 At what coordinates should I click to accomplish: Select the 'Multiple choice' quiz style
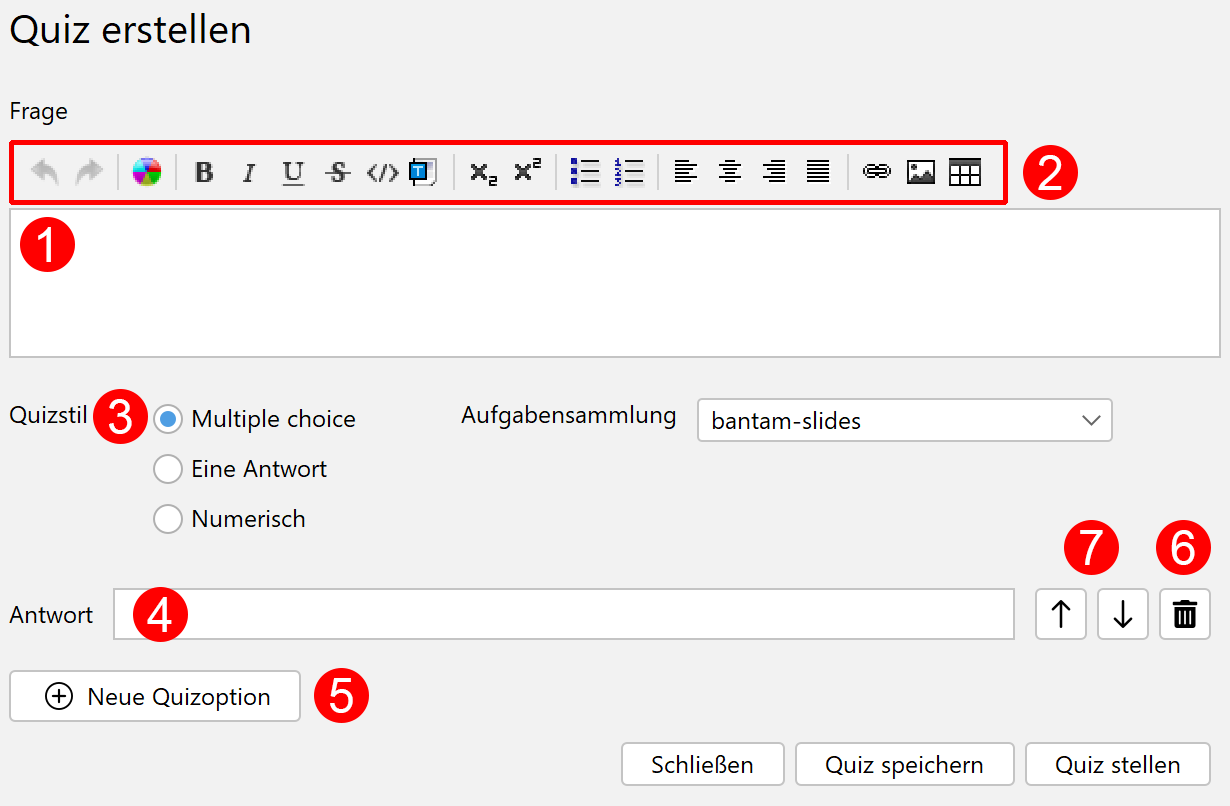[x=168, y=419]
